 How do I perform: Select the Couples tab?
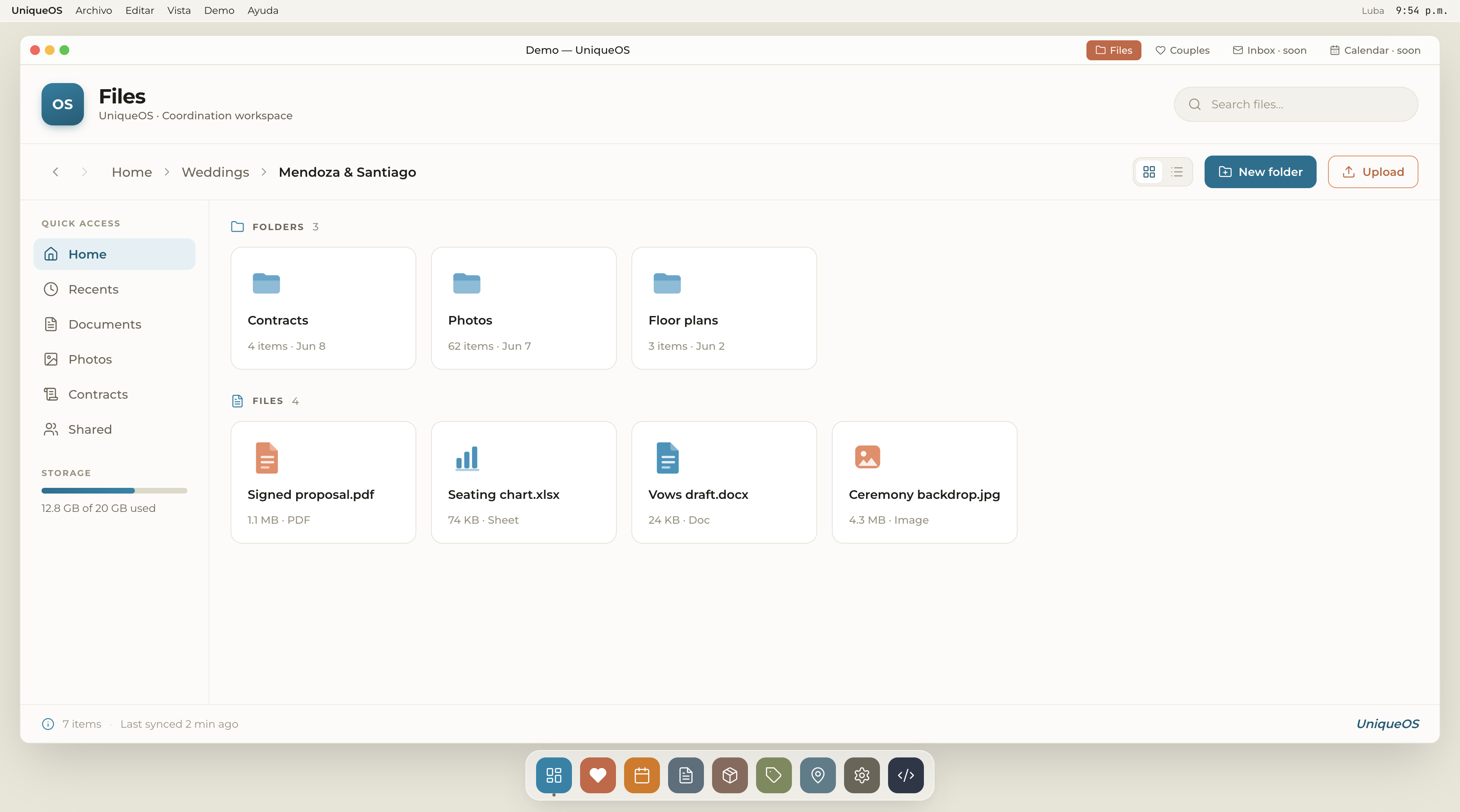point(1182,50)
